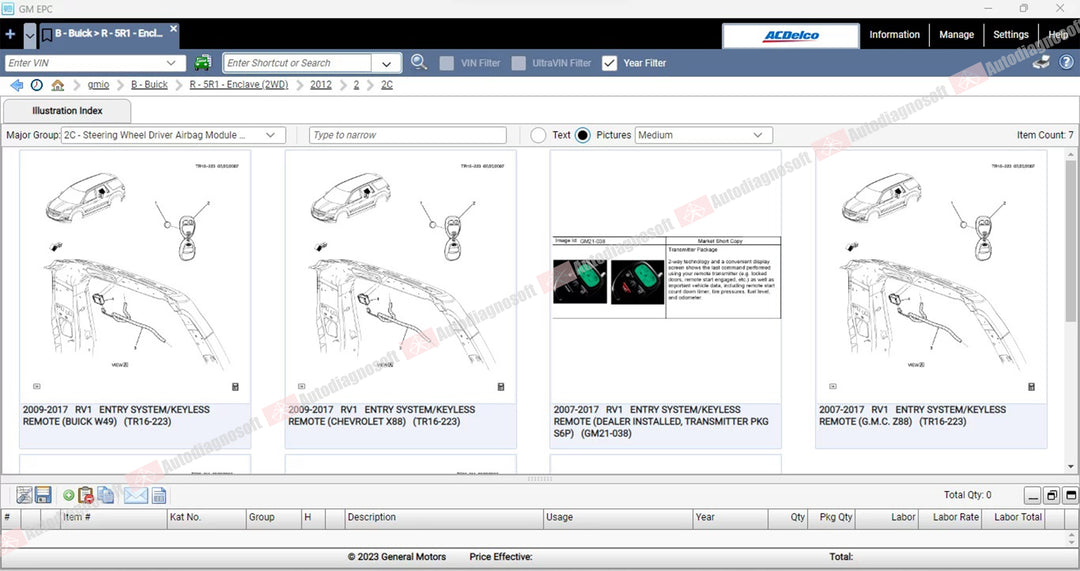The height and width of the screenshot is (571, 1080).
Task: Open the Help menu
Action: [1059, 34]
